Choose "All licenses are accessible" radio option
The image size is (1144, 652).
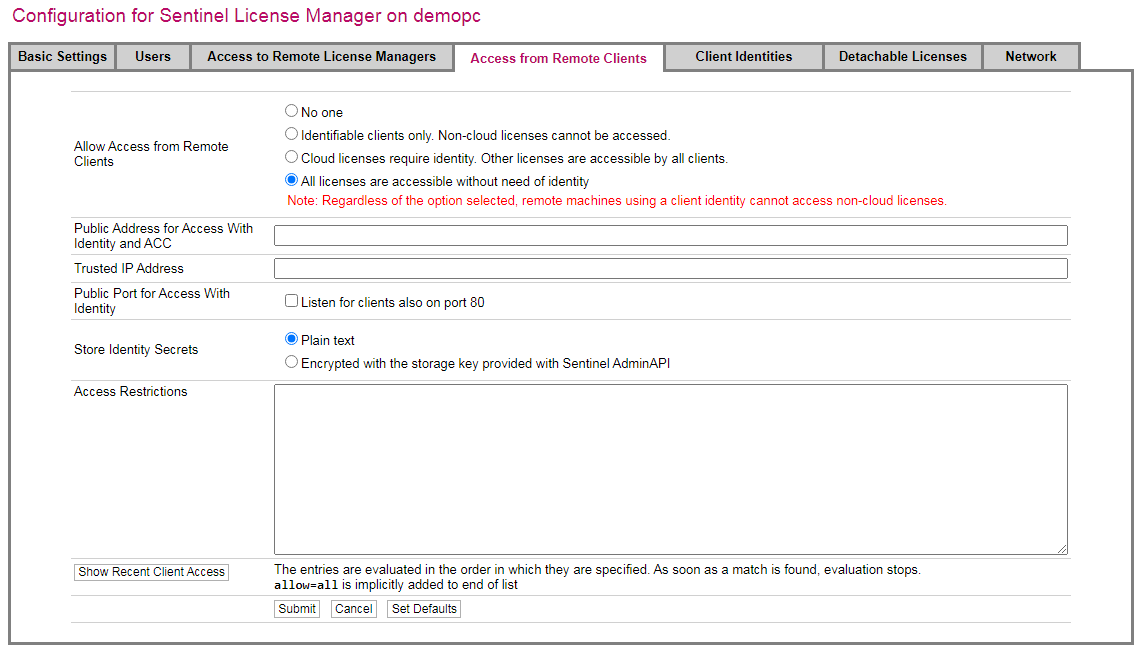click(x=292, y=181)
